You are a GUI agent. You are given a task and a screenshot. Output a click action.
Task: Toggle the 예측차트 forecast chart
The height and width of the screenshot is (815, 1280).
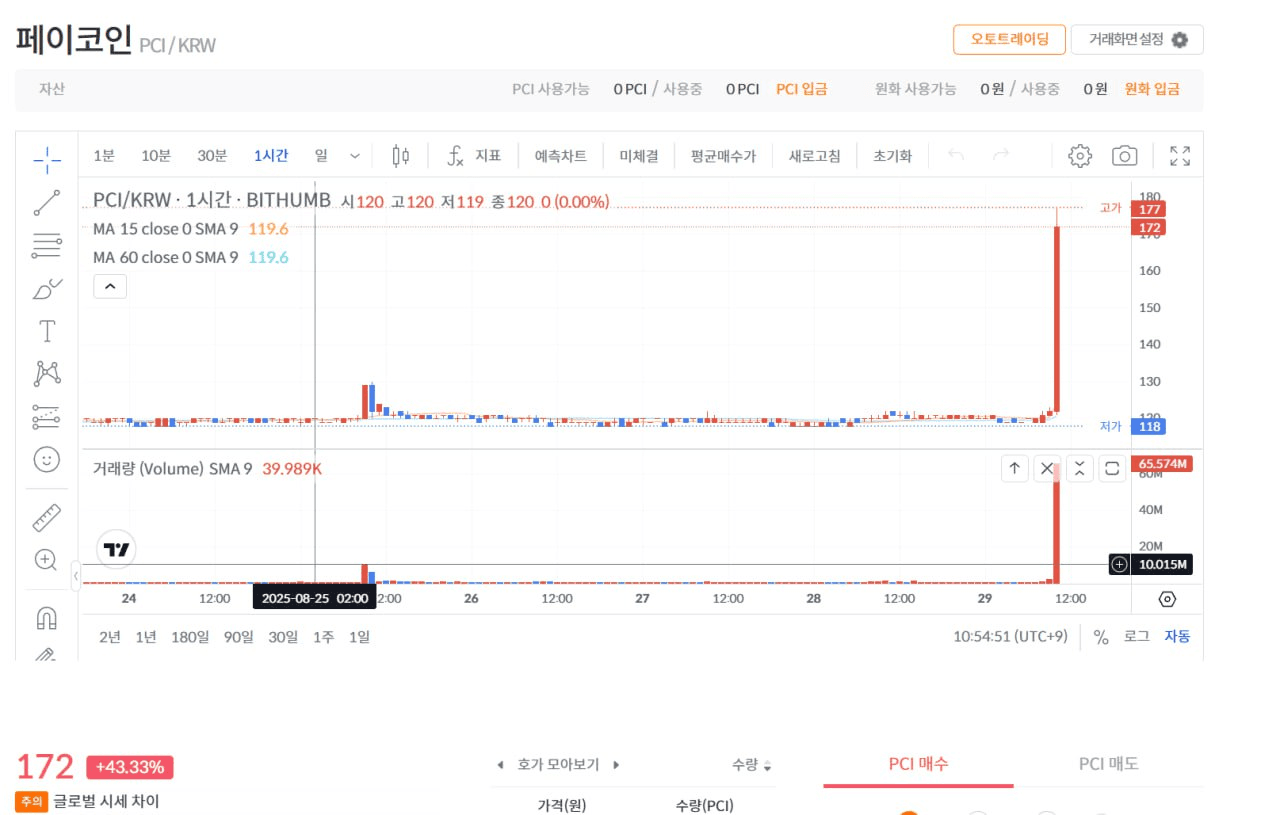tap(561, 156)
